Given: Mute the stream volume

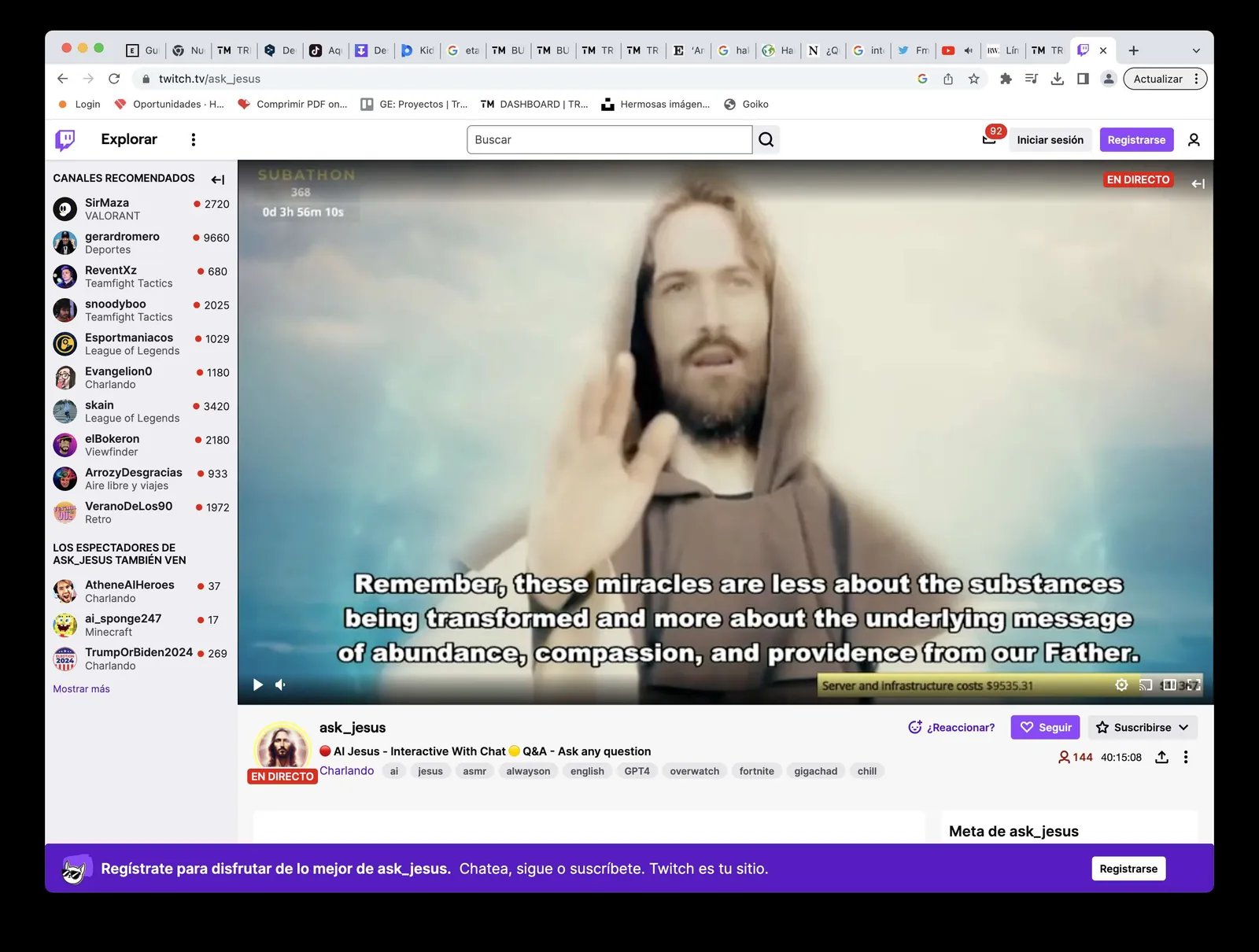Looking at the screenshot, I should 281,684.
